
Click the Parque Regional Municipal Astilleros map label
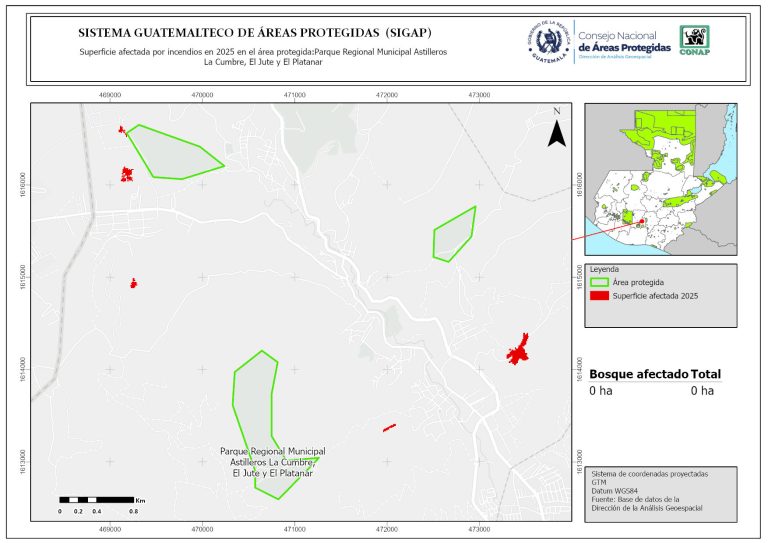pos(272,462)
